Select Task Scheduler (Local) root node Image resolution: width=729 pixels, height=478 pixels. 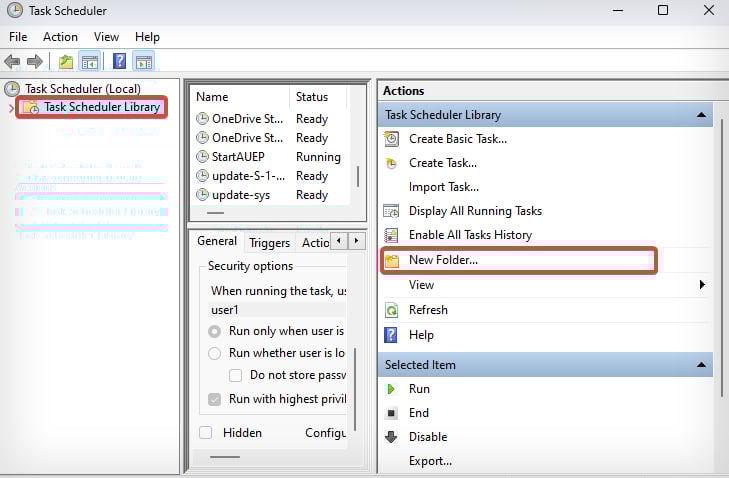83,89
